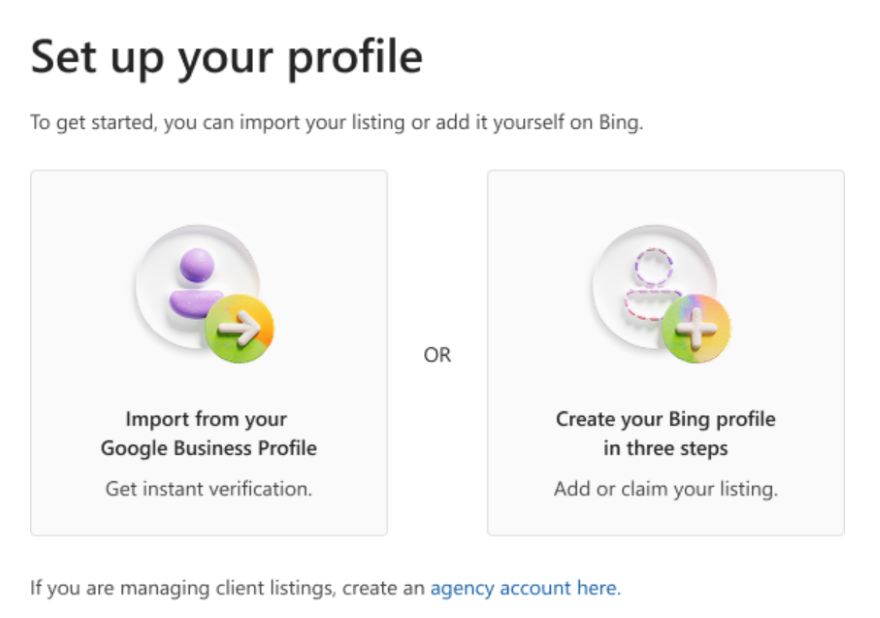This screenshot has height=618, width=880.
Task: Click "Create your Bing profile in three steps" title
Action: click(x=665, y=433)
